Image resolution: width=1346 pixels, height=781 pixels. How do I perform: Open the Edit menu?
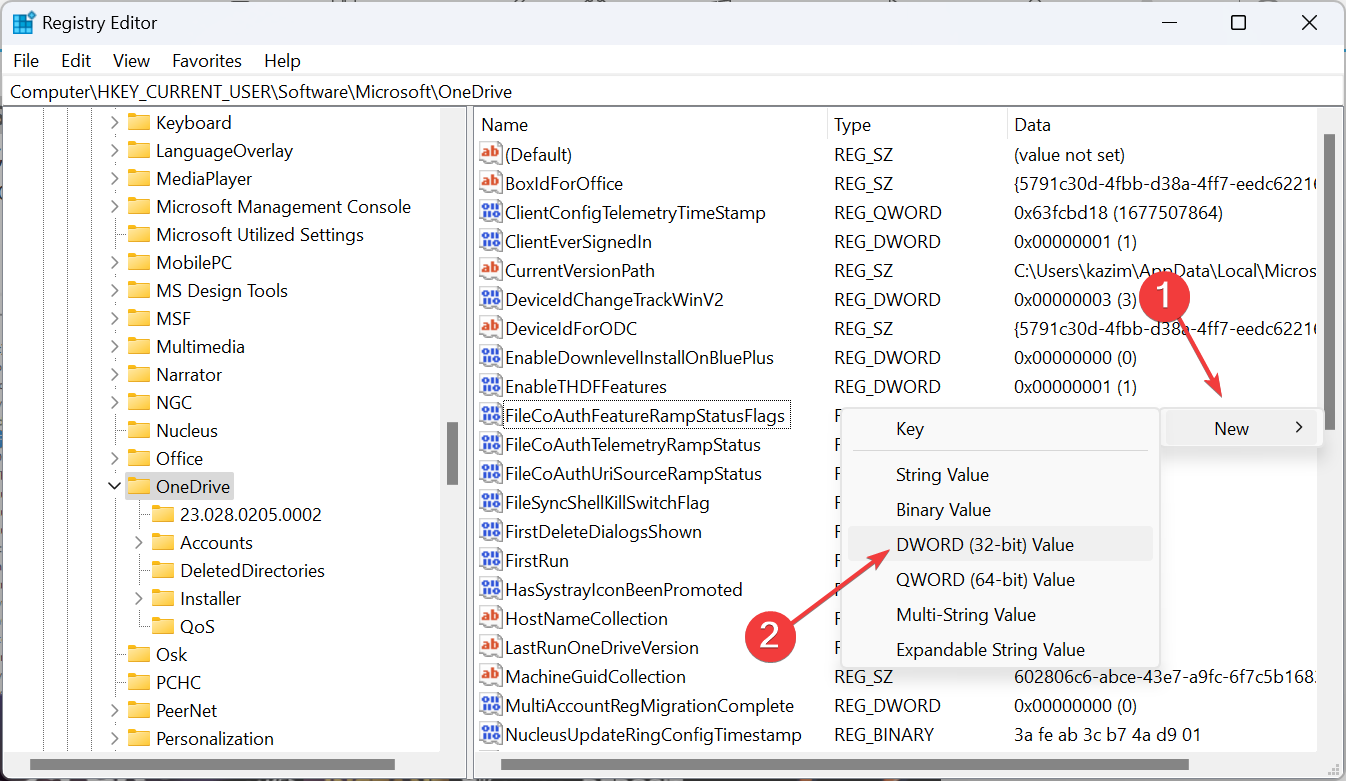76,61
